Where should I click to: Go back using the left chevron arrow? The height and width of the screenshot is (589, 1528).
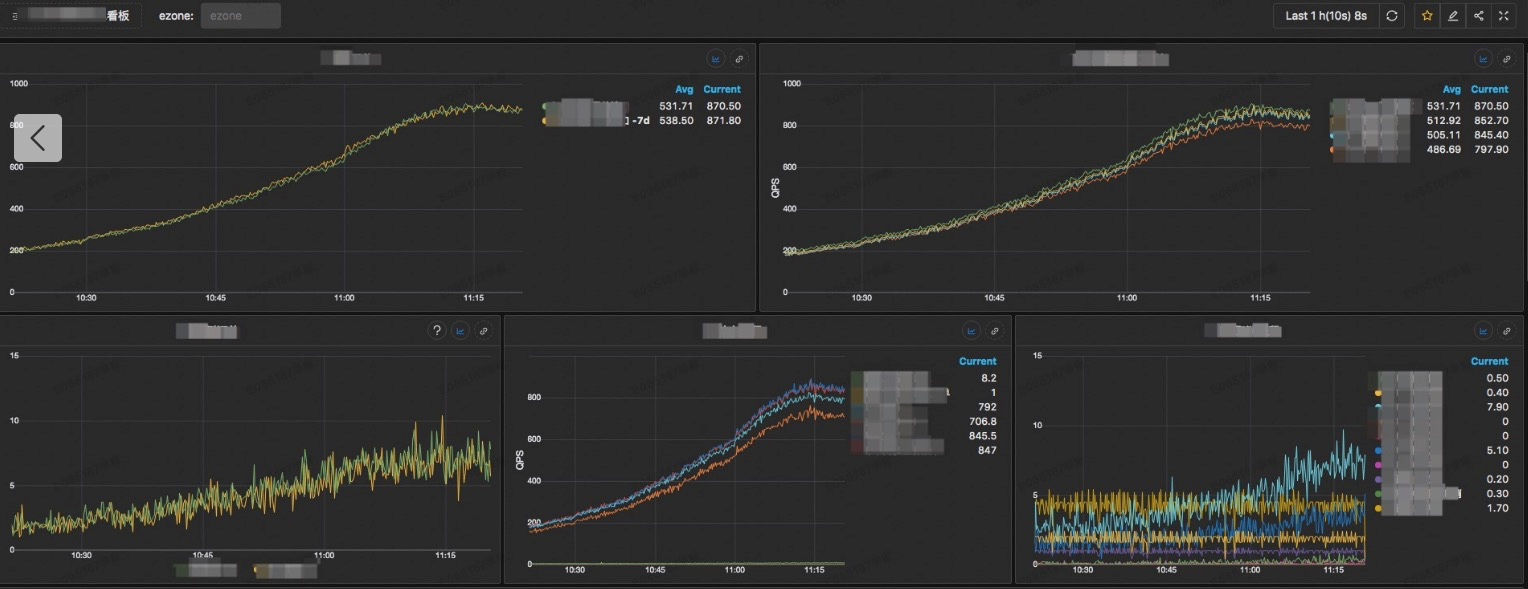coord(38,138)
